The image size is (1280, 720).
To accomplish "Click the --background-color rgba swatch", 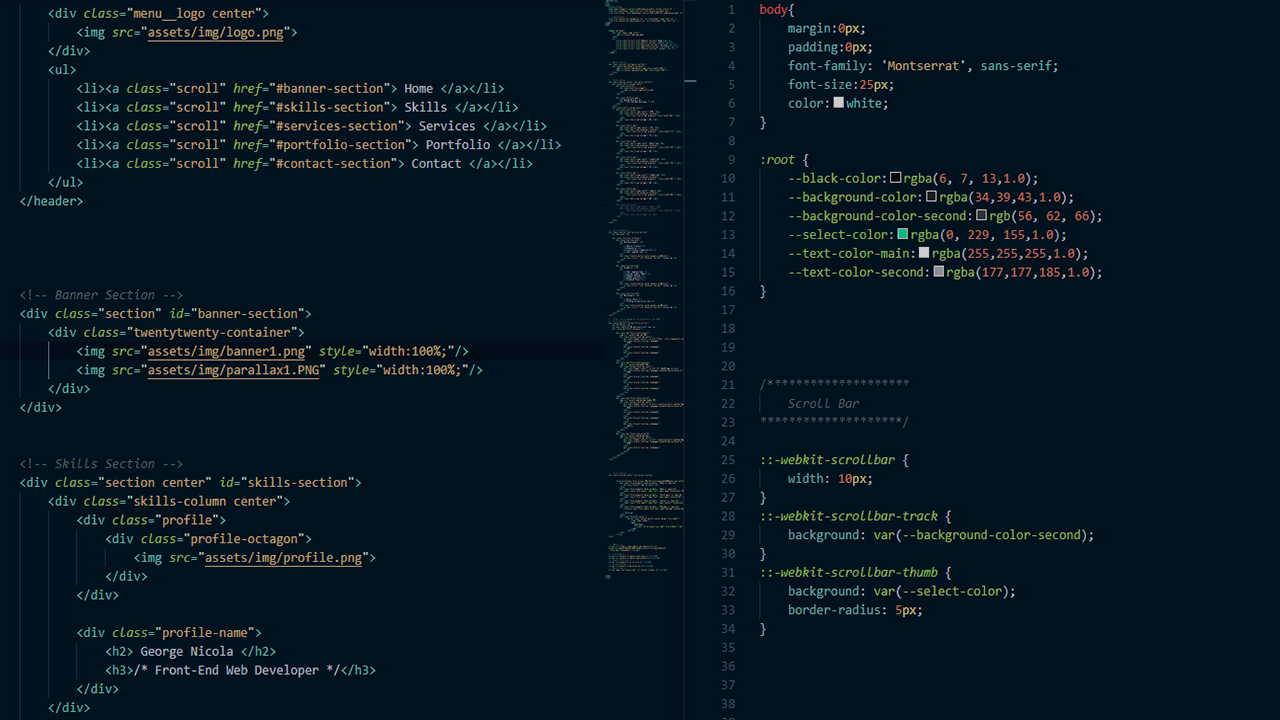I will click(x=932, y=197).
